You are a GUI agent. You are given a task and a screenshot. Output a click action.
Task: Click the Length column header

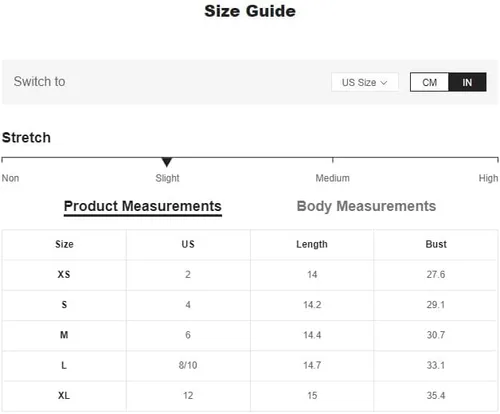click(312, 244)
